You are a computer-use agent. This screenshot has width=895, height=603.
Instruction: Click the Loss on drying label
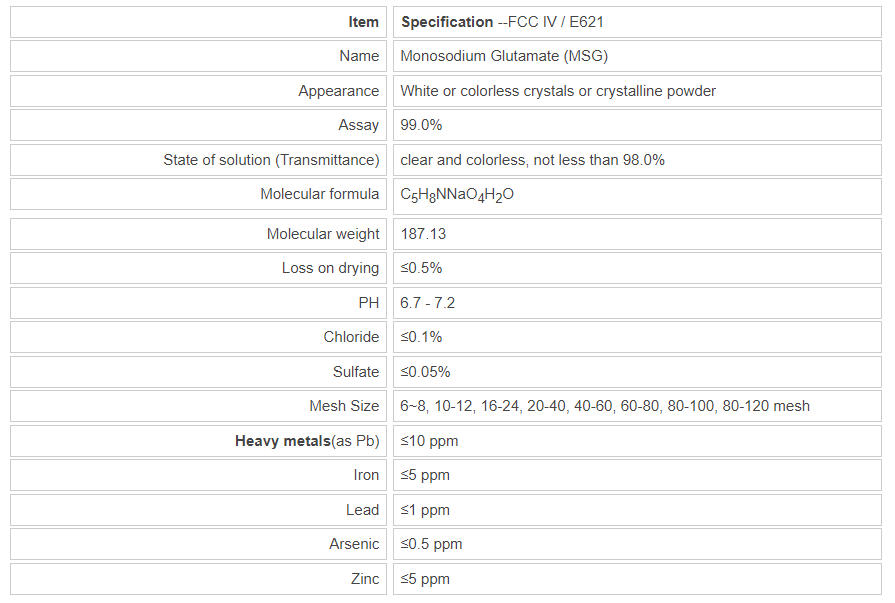330,268
